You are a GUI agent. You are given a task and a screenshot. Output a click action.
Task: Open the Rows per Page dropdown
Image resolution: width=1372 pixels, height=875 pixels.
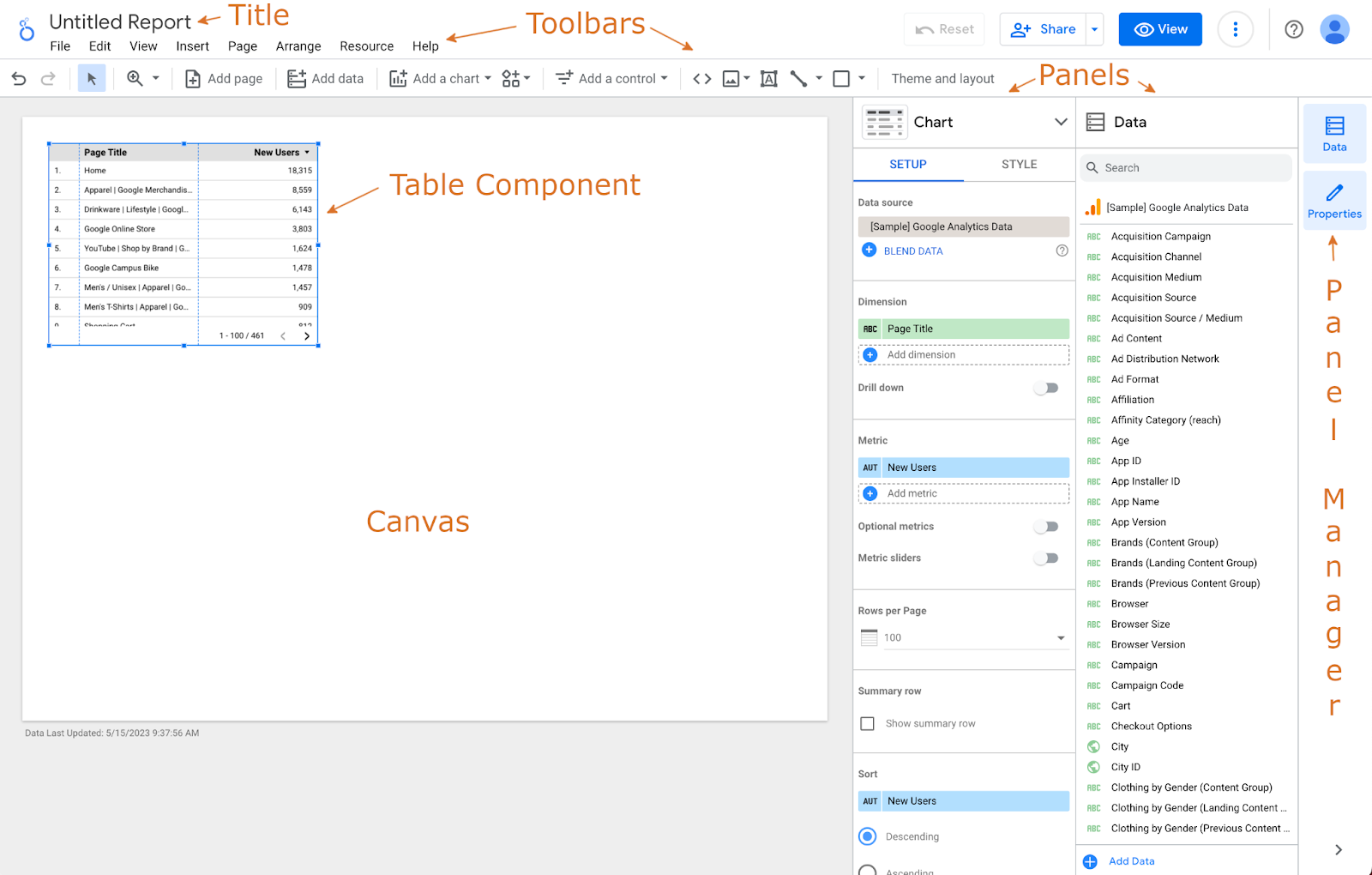pos(974,638)
